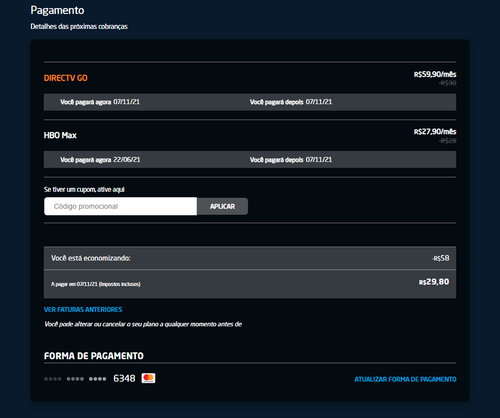
Task: Click the masked card number dots
Action: coord(75,379)
